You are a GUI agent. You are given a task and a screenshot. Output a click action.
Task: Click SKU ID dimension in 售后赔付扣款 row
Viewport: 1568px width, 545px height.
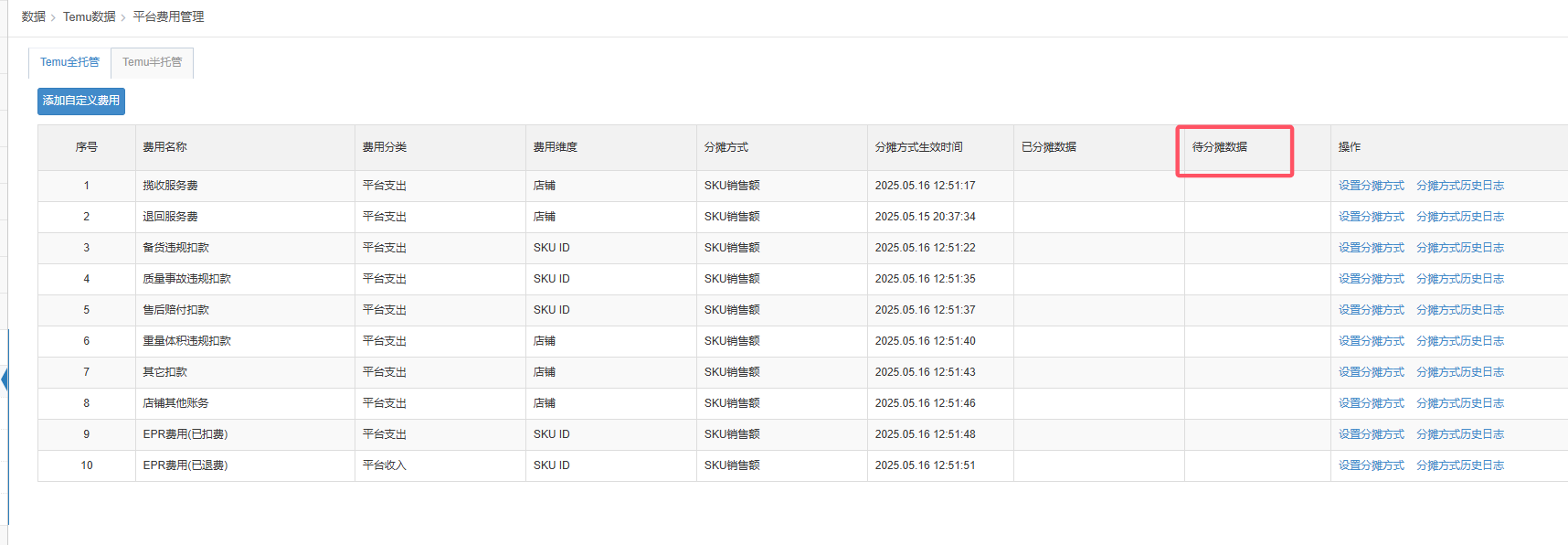click(551, 310)
